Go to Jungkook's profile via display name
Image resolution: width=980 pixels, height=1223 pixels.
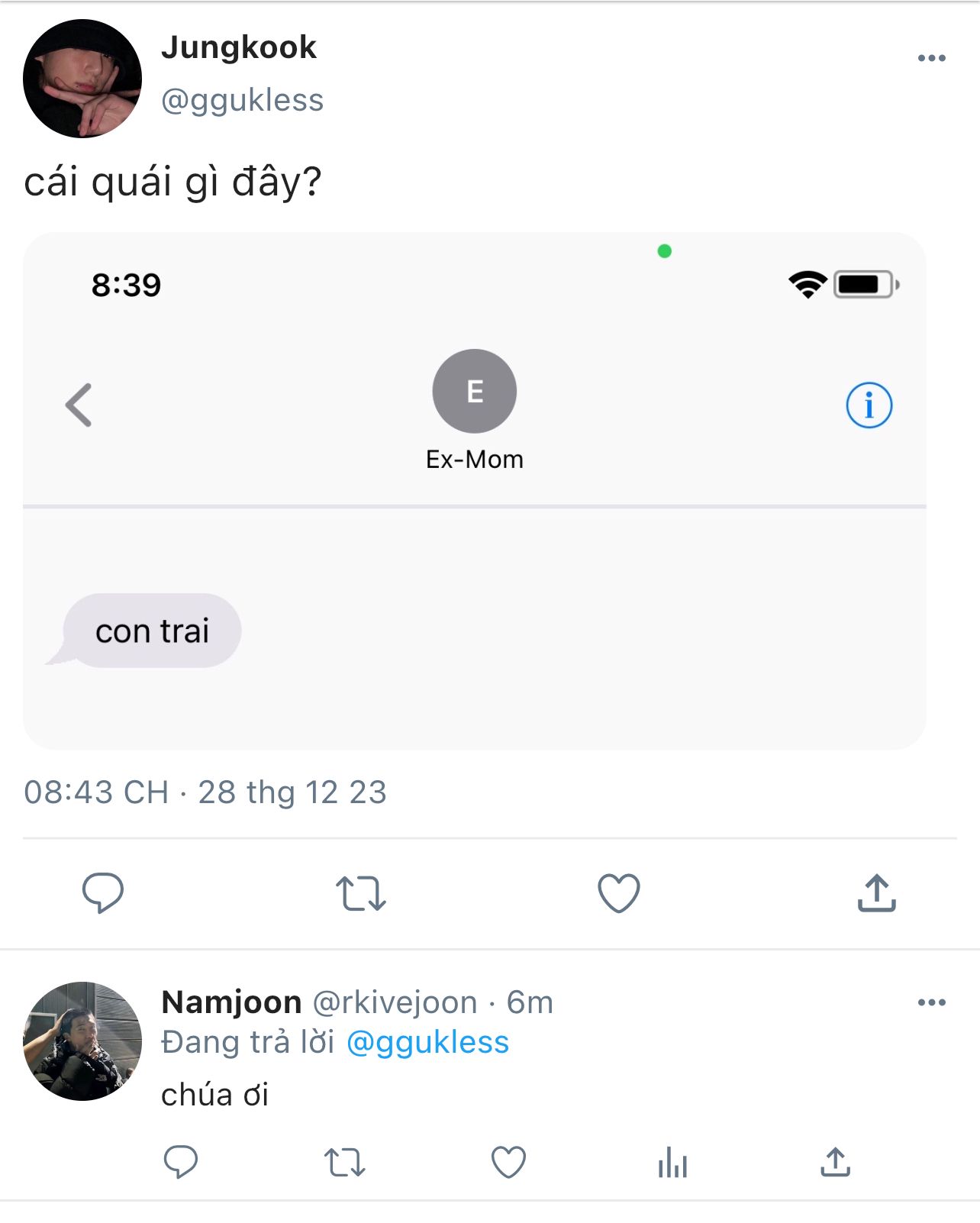click(x=239, y=47)
